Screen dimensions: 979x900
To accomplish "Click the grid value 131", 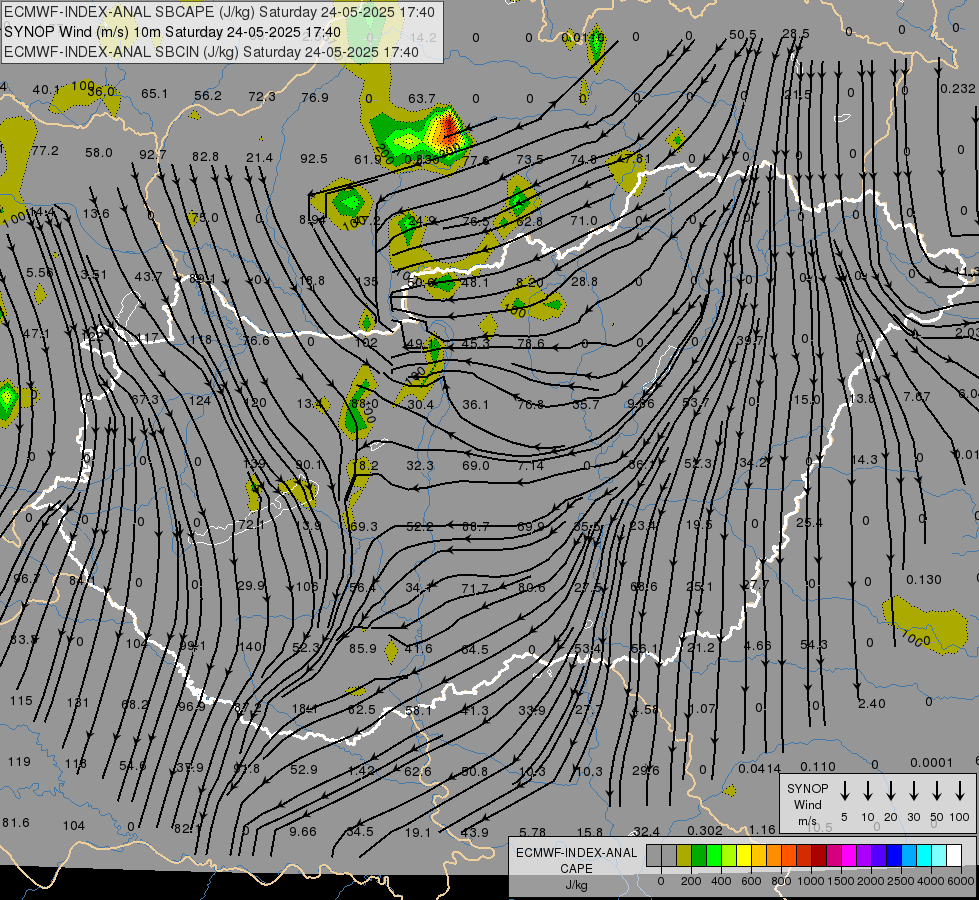I will point(77,703).
